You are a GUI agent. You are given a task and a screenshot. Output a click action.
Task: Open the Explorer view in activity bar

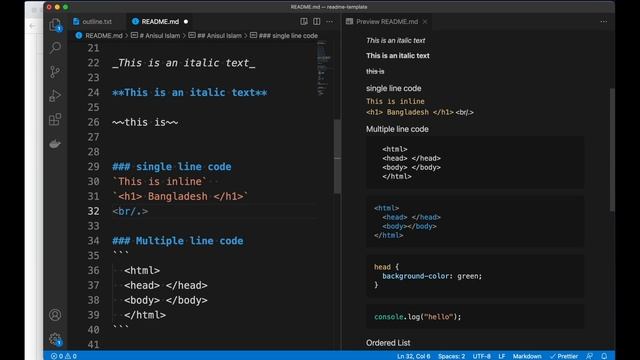coord(55,25)
